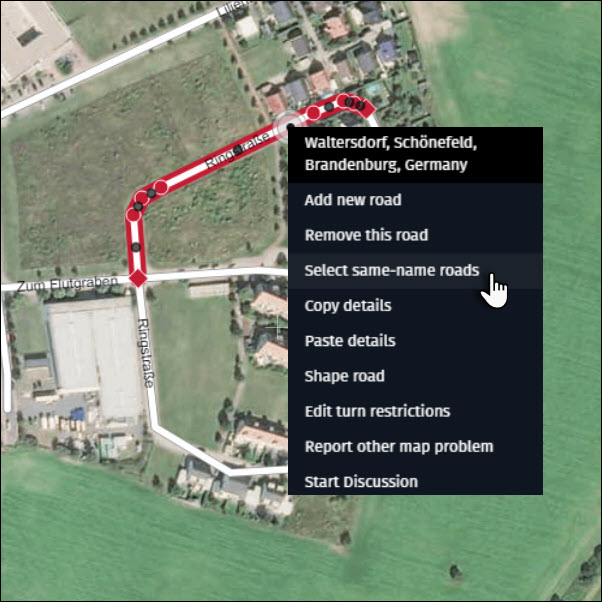Click the red diamond junction at Zum Flutgraben
Viewport: 602px width, 602px height.
(137, 278)
